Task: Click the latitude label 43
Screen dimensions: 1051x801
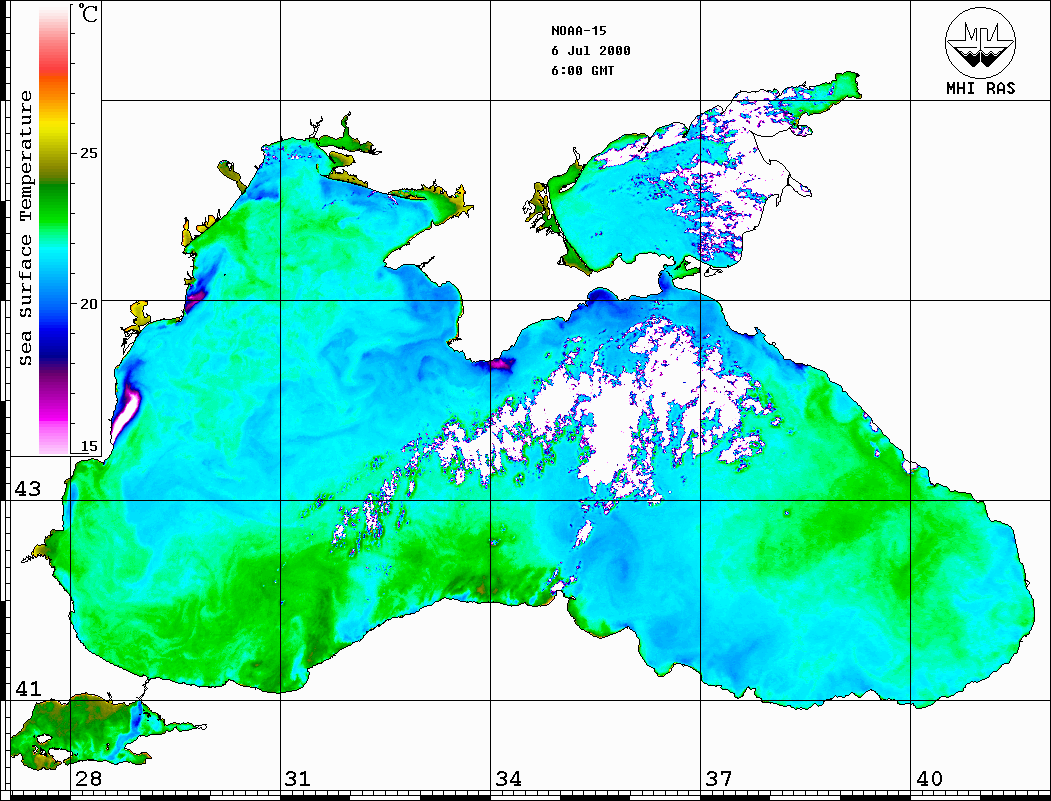Action: pyautogui.click(x=27, y=489)
